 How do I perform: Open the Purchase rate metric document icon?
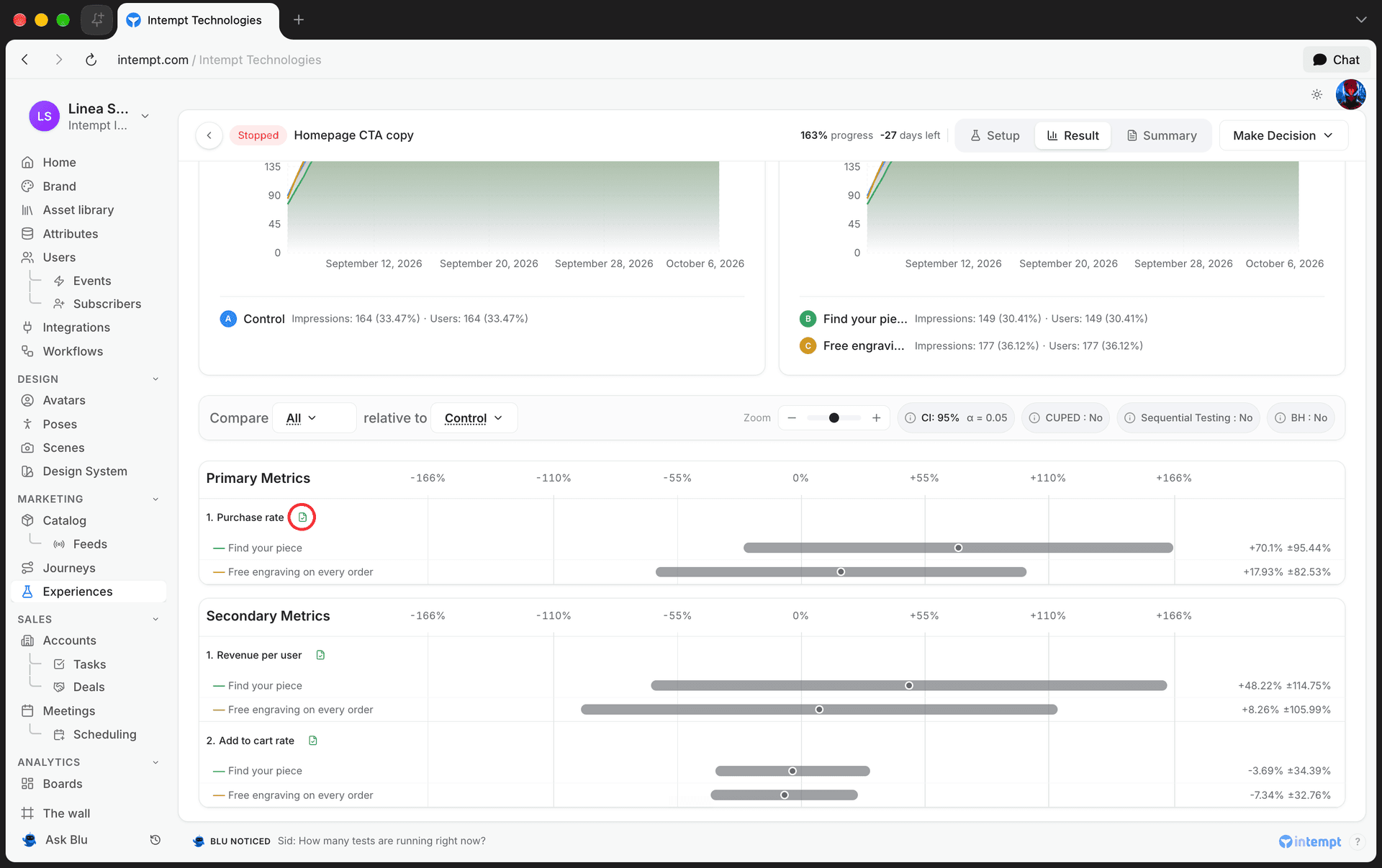pos(302,517)
